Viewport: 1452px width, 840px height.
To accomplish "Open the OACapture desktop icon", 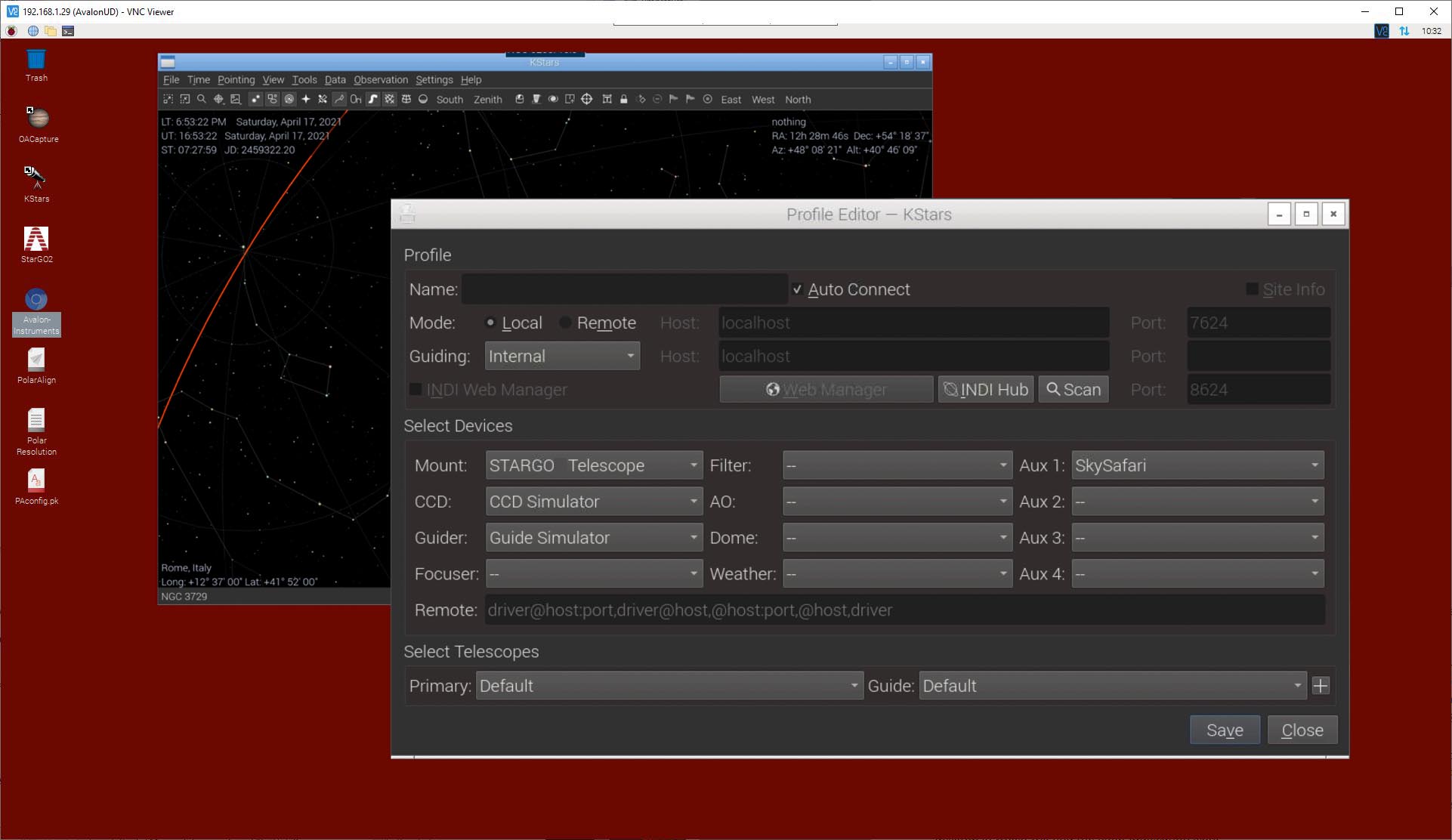I will point(38,125).
